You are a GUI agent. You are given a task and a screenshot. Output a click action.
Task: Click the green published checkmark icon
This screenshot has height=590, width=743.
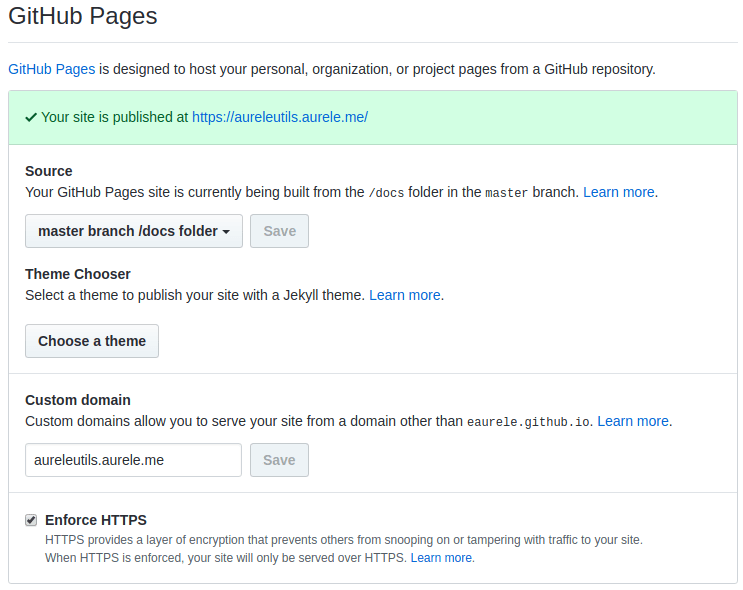pos(31,118)
